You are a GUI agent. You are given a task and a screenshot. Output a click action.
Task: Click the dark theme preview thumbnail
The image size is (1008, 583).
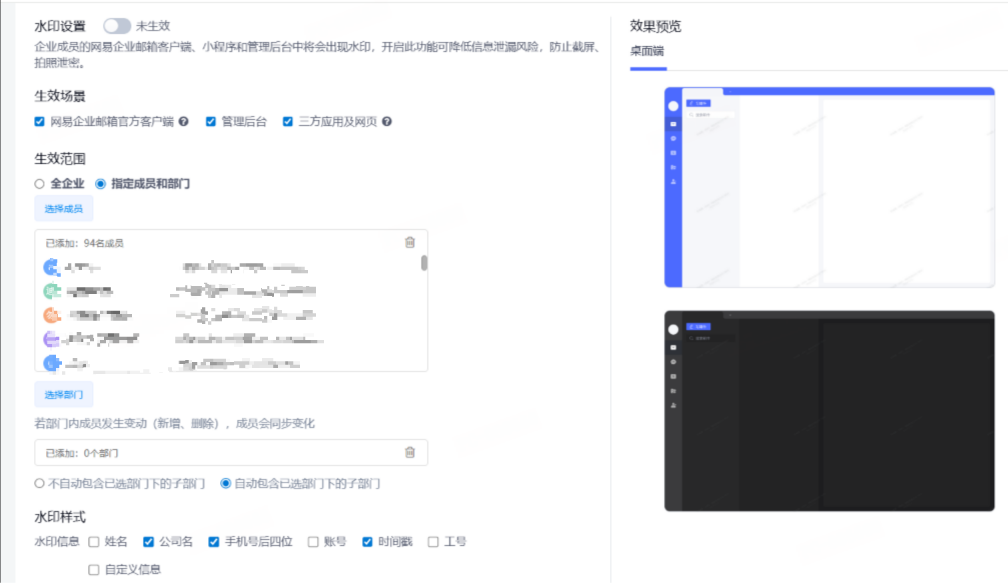[829, 411]
